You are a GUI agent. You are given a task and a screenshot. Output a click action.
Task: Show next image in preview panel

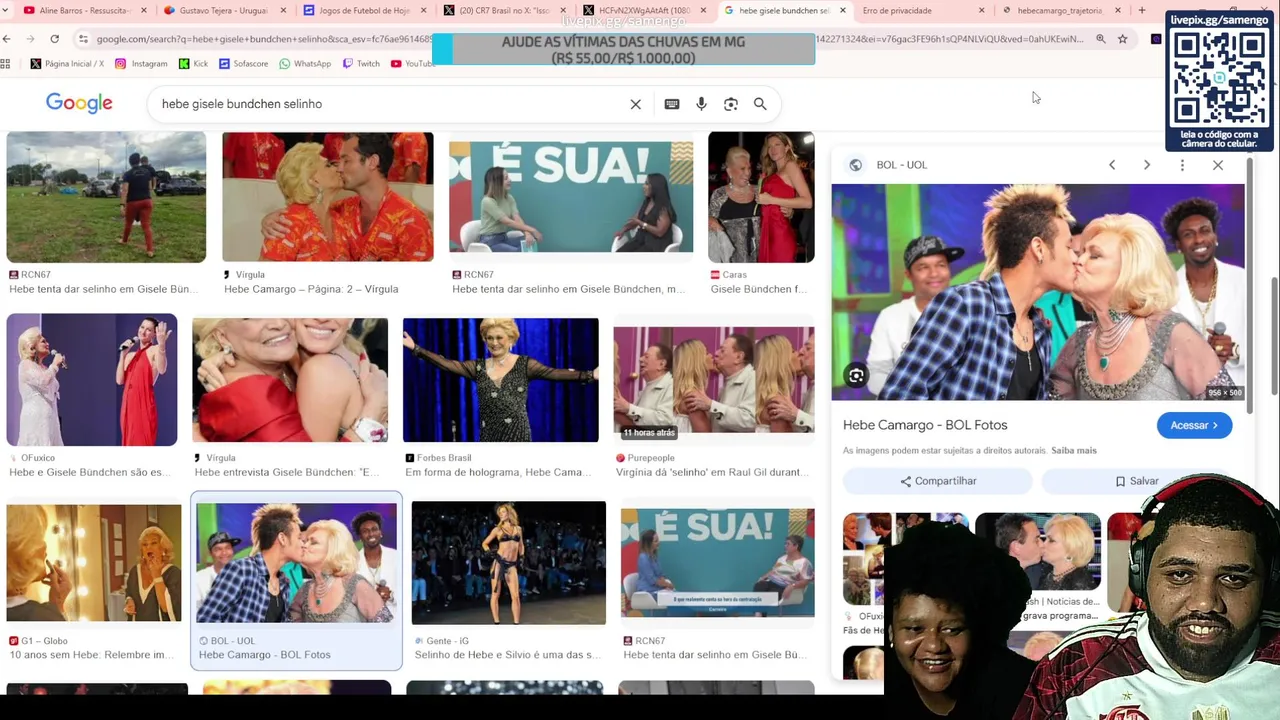[1147, 165]
